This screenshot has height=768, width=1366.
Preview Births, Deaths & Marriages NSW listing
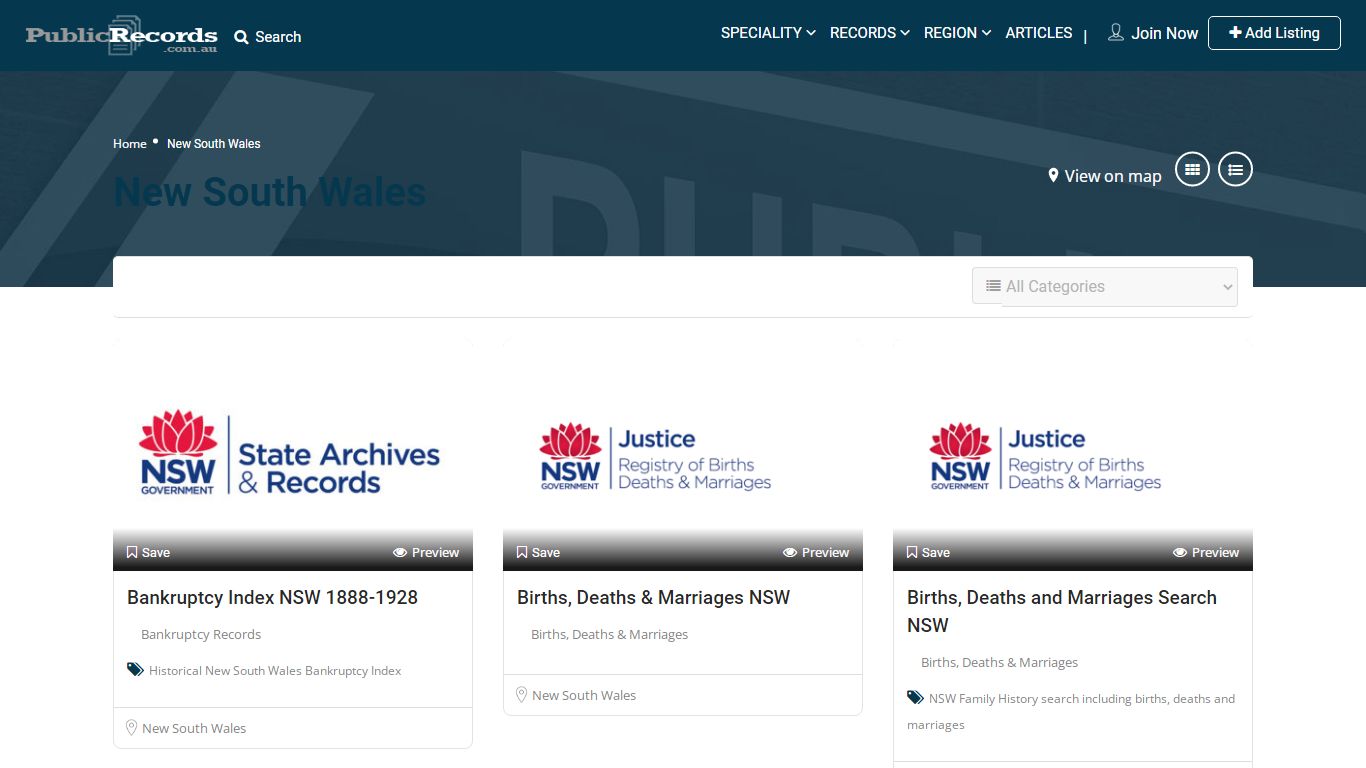[x=816, y=552]
